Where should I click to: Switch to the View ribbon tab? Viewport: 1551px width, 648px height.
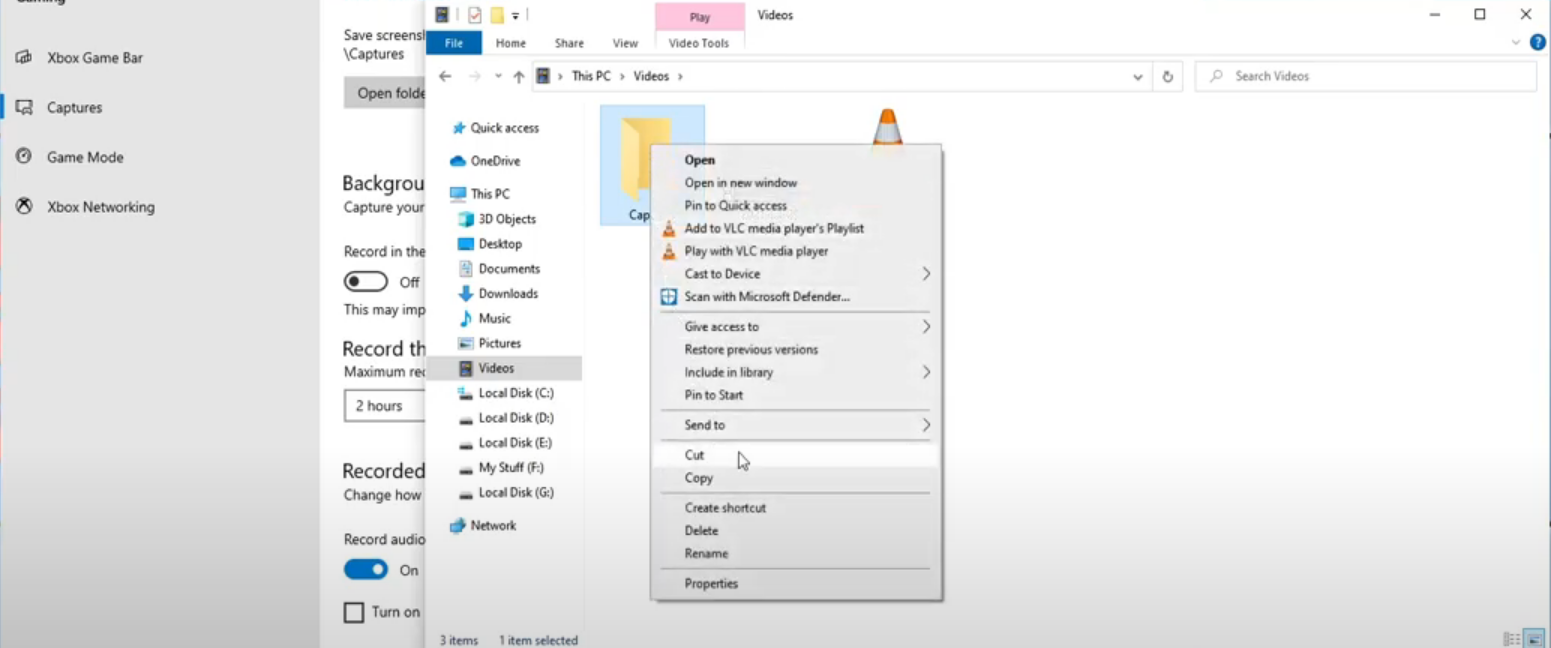[x=625, y=43]
